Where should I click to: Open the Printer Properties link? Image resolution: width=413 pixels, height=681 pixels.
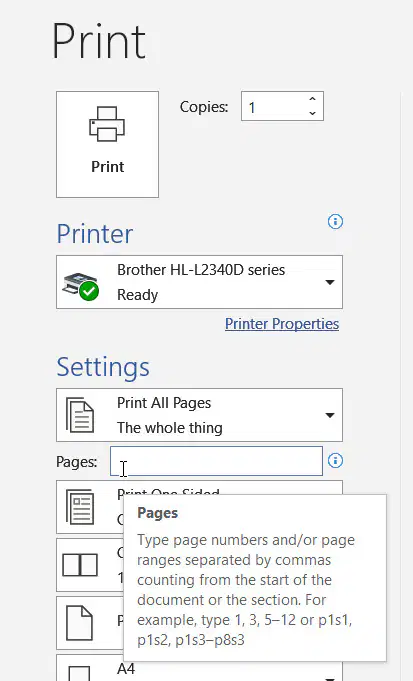point(282,324)
